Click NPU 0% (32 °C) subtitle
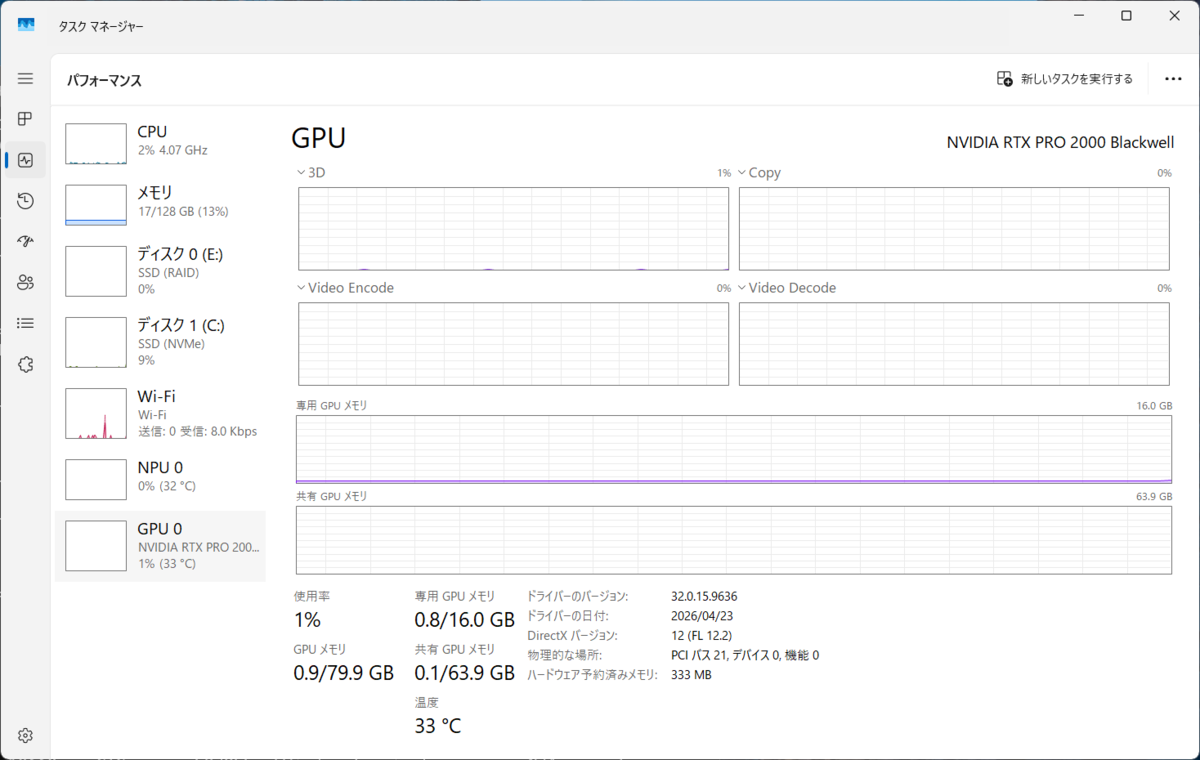The height and width of the screenshot is (760, 1200). [x=166, y=486]
